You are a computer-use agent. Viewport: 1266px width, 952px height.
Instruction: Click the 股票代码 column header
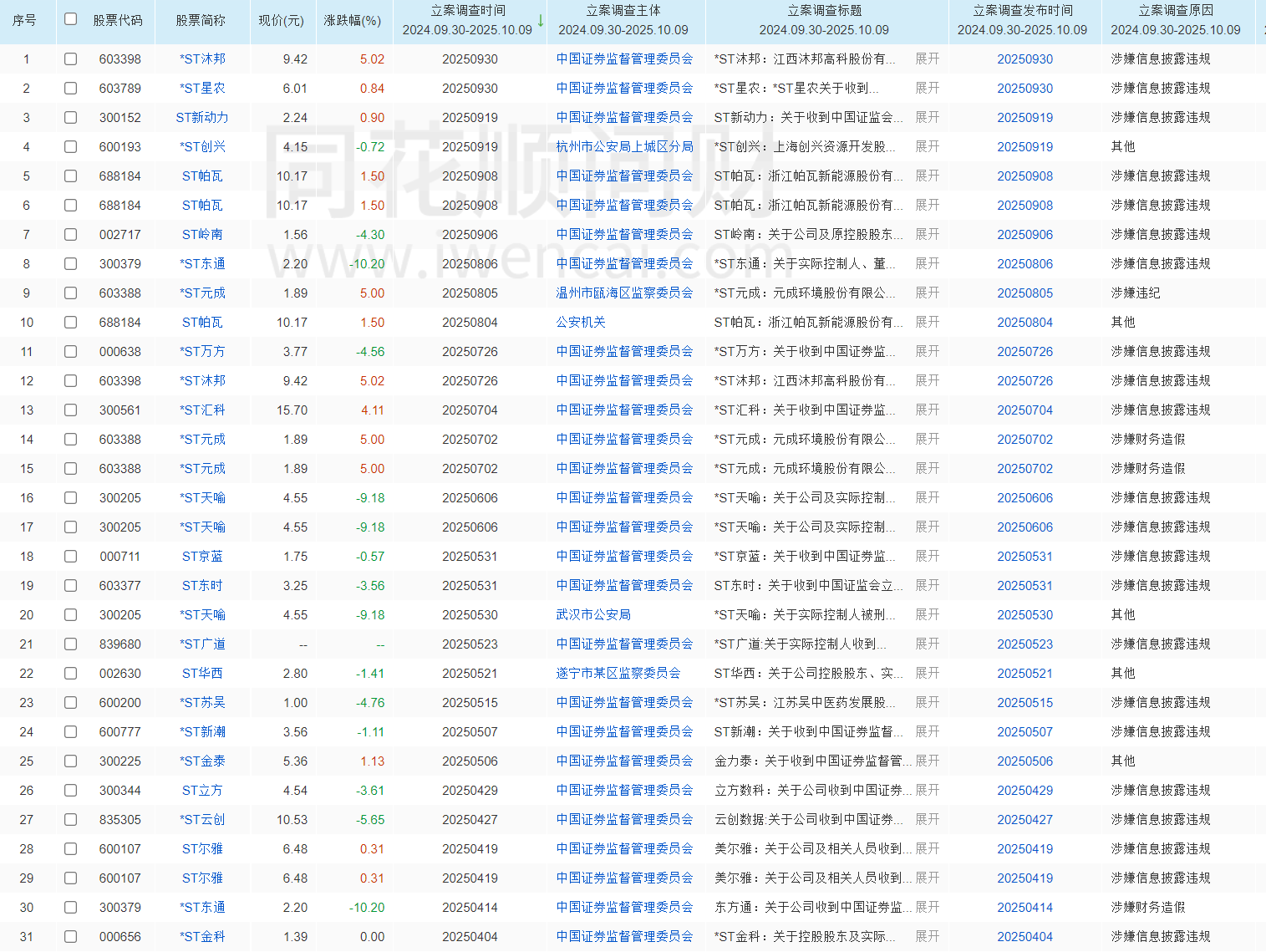[118, 20]
